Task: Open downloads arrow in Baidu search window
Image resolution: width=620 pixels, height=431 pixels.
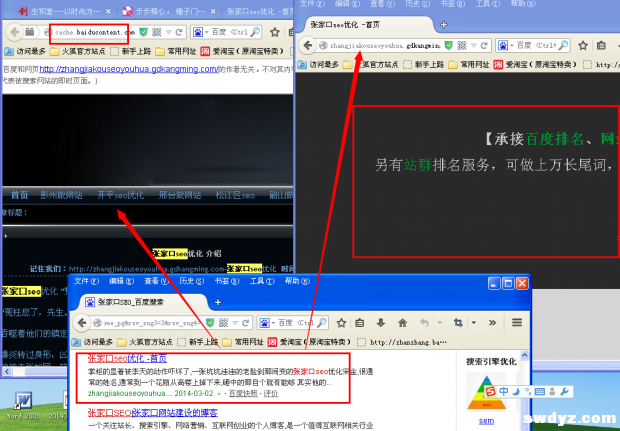Action: 381,323
